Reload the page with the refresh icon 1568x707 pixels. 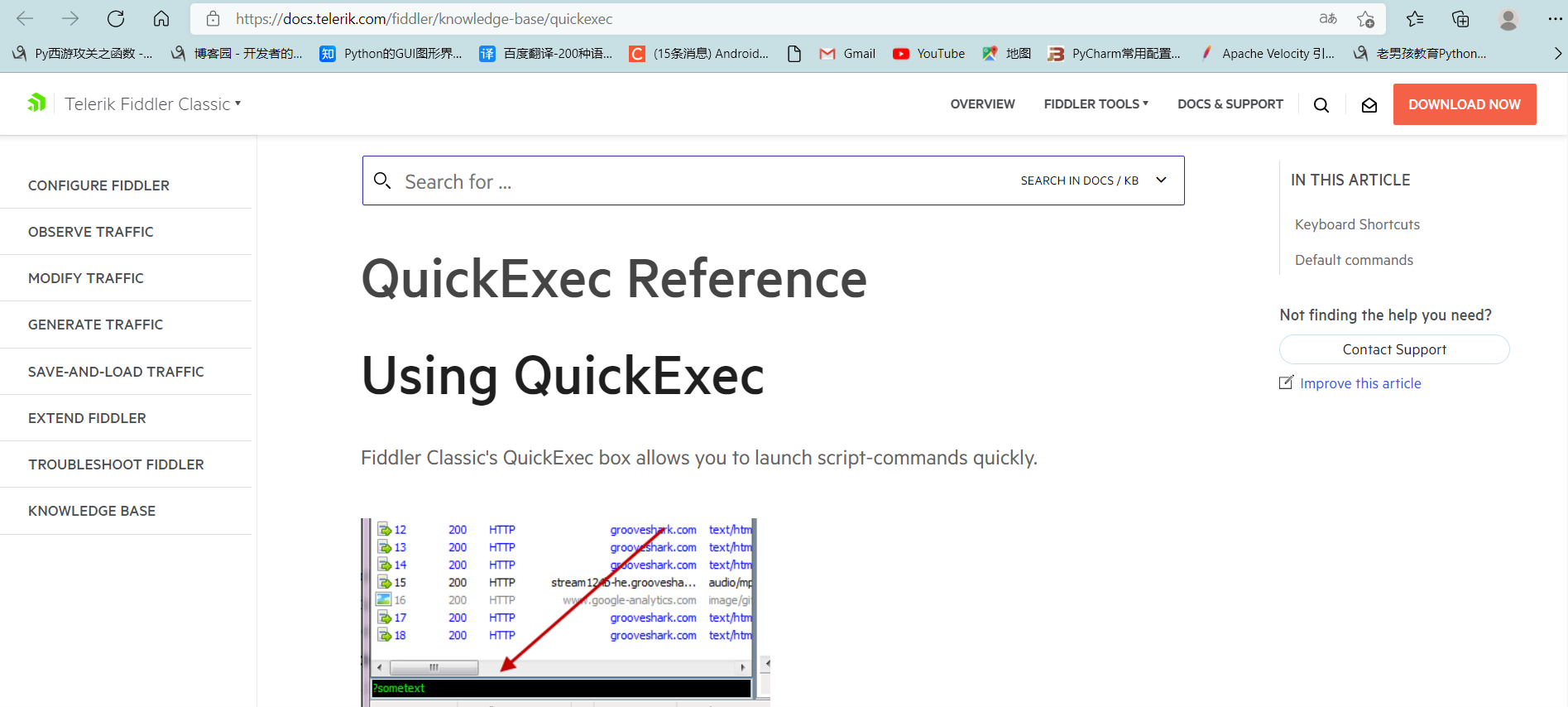point(116,18)
